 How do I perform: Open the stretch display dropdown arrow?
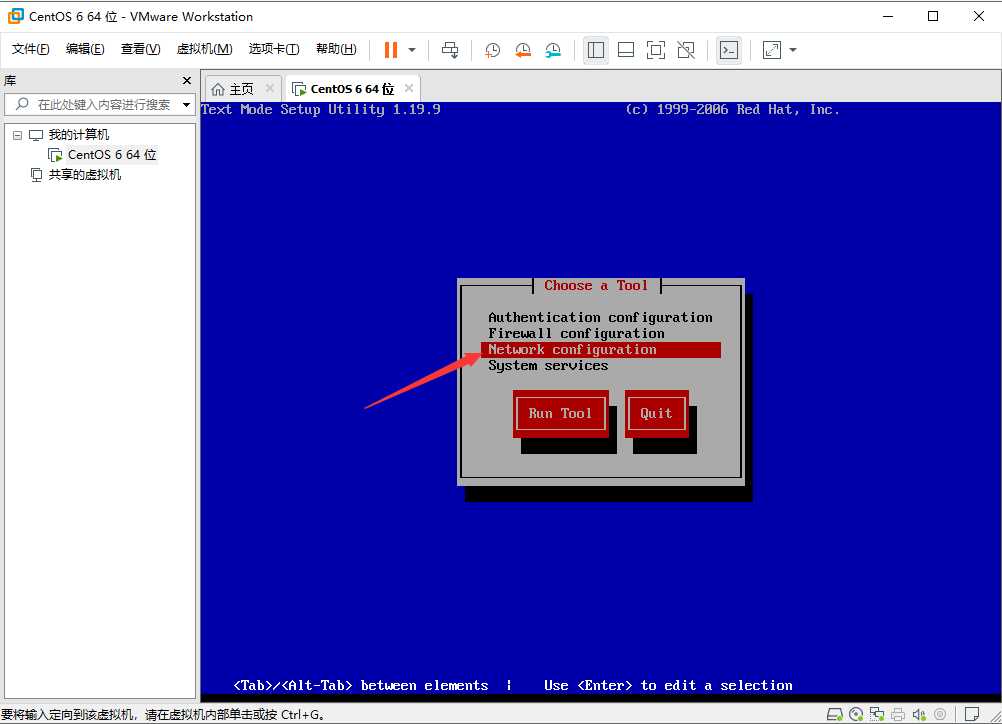793,50
